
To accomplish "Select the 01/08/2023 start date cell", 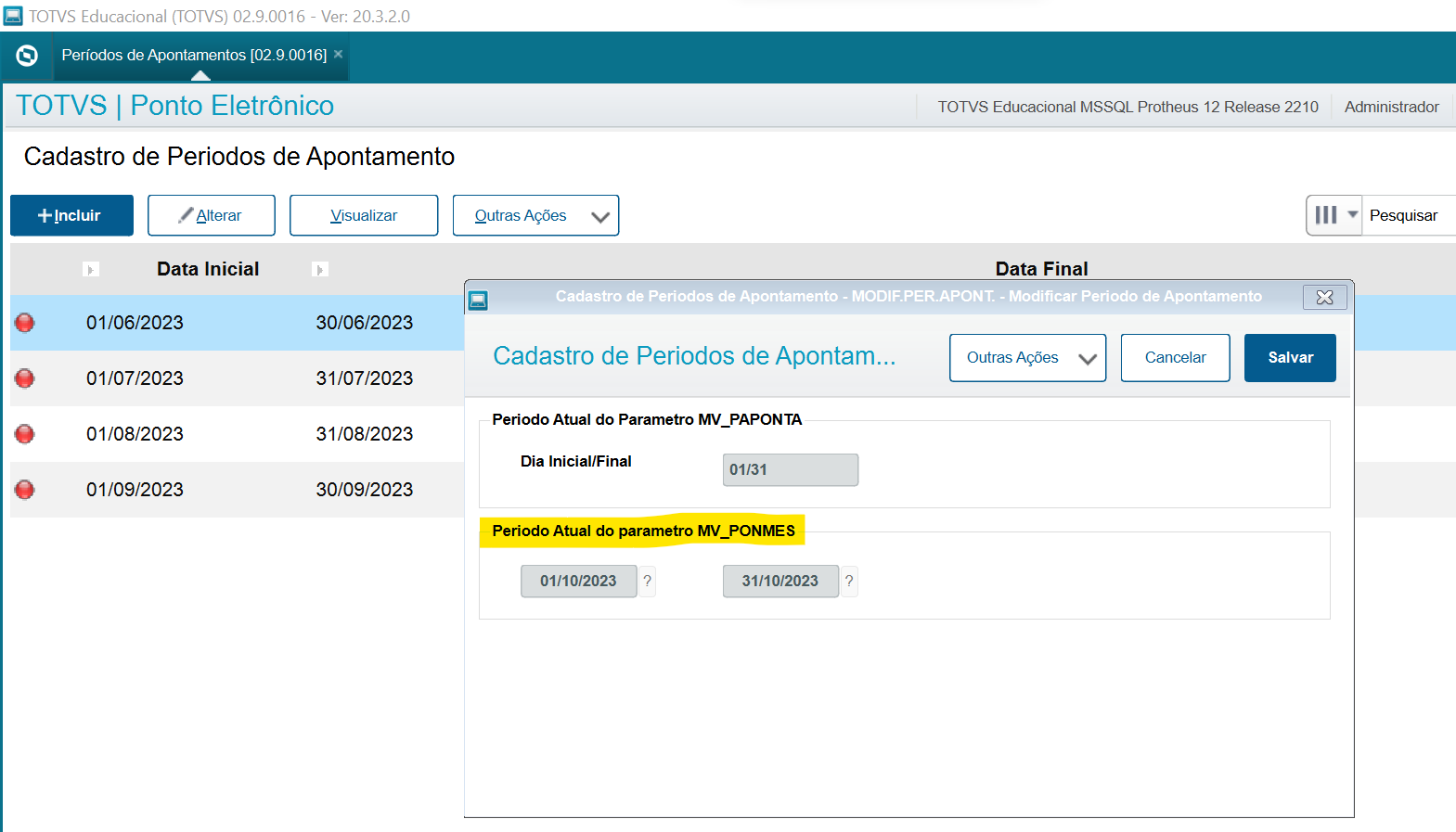I will point(135,434).
